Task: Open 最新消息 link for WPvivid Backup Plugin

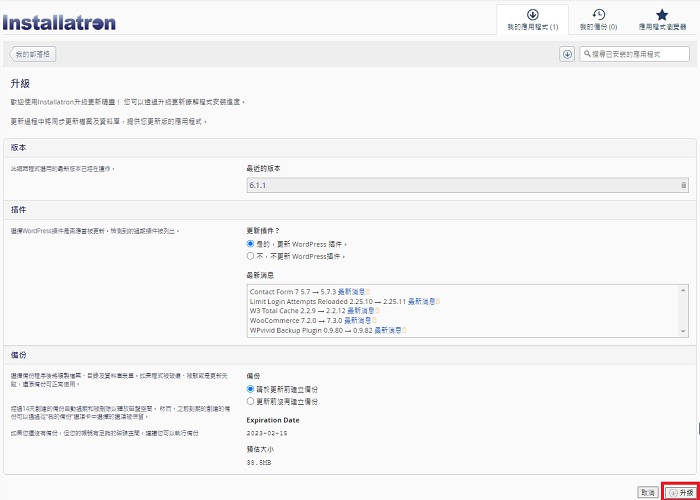Action: click(x=388, y=330)
